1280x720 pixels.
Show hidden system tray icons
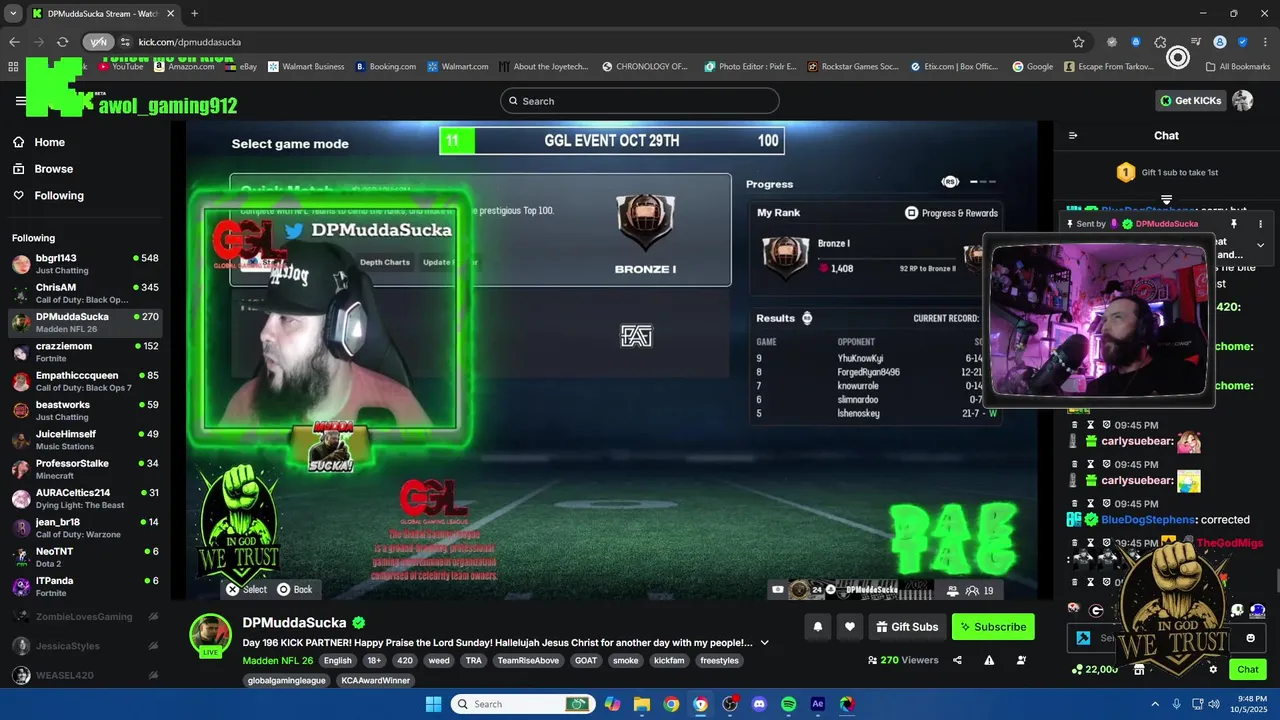click(x=1155, y=704)
